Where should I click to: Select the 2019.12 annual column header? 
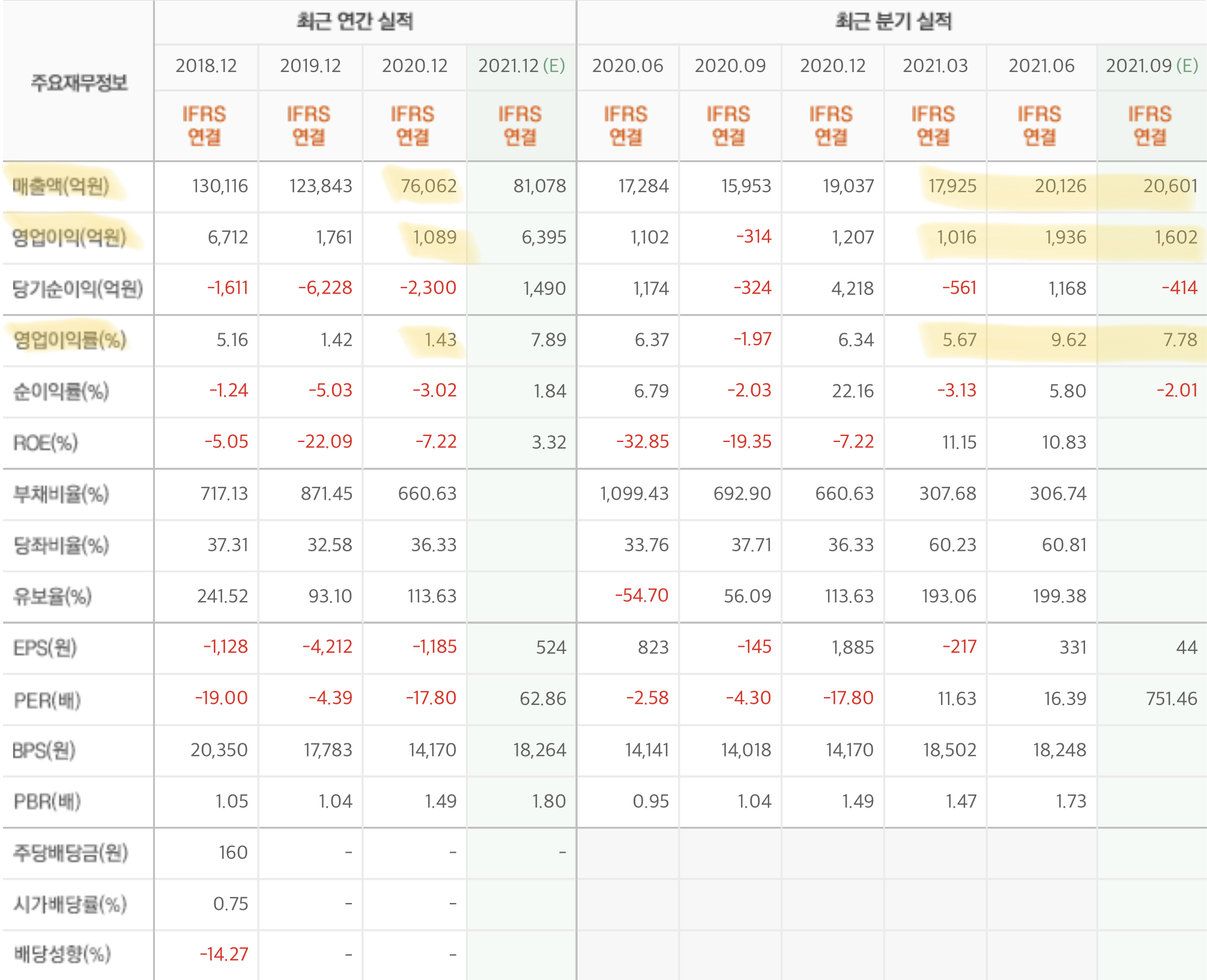tap(310, 65)
